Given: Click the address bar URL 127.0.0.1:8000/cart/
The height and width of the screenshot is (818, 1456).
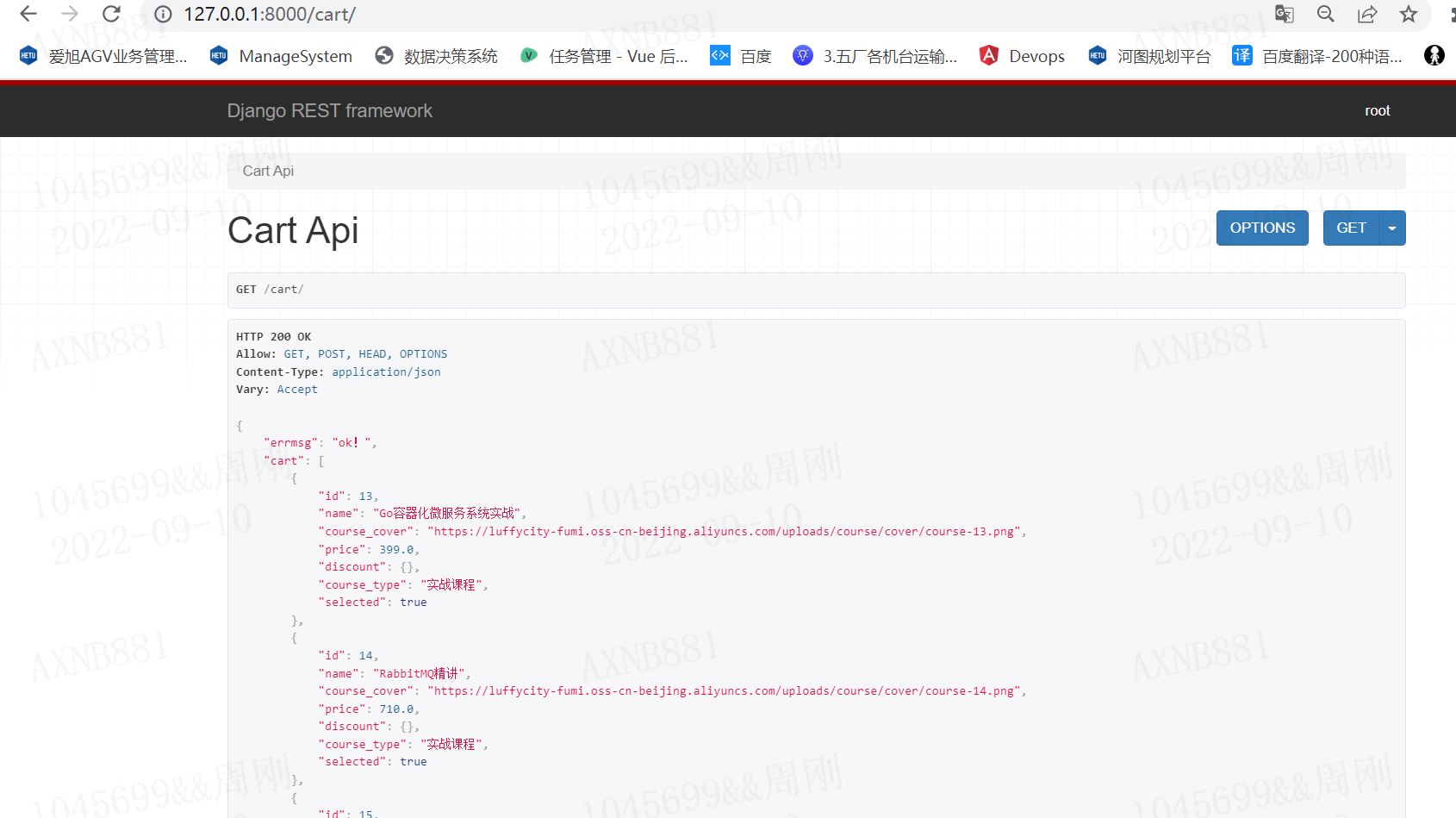Looking at the screenshot, I should [270, 15].
